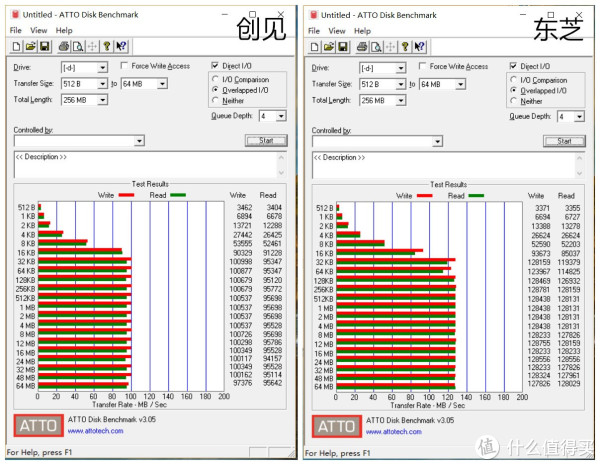
Task: Click Open file icon in right window
Action: point(329,47)
